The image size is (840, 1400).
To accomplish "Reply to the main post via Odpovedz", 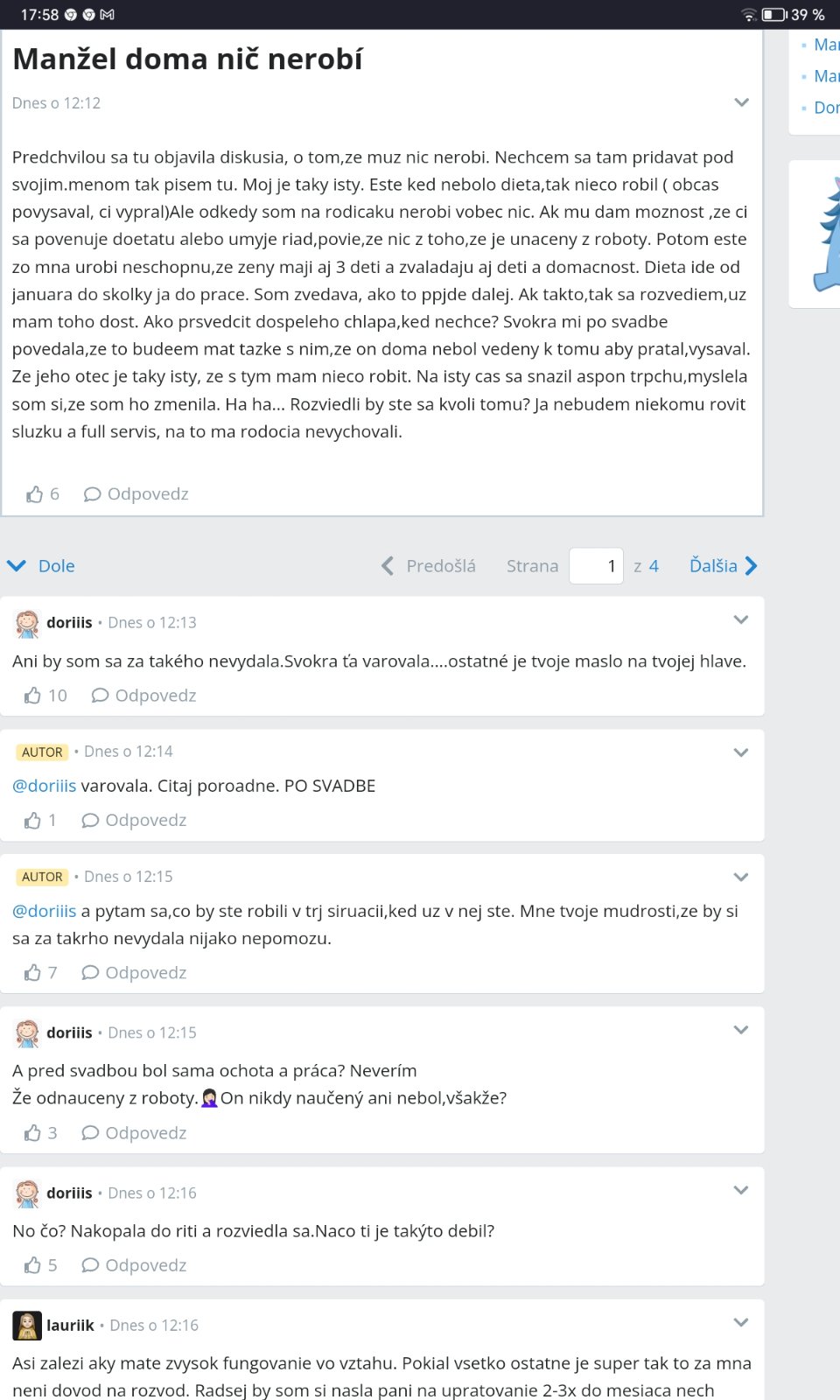I will coord(136,494).
